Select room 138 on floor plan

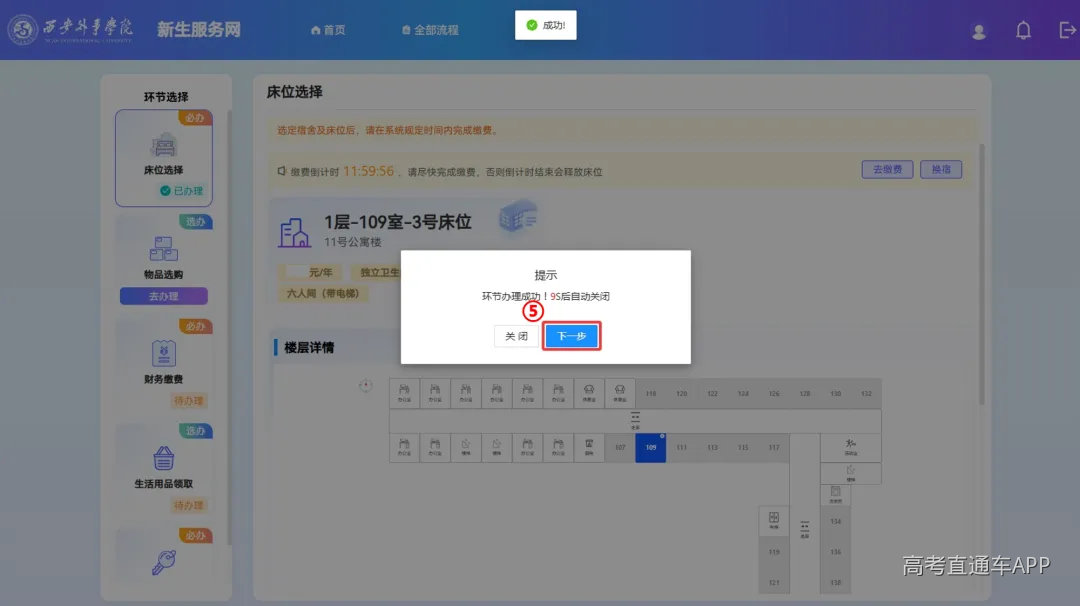[835, 583]
